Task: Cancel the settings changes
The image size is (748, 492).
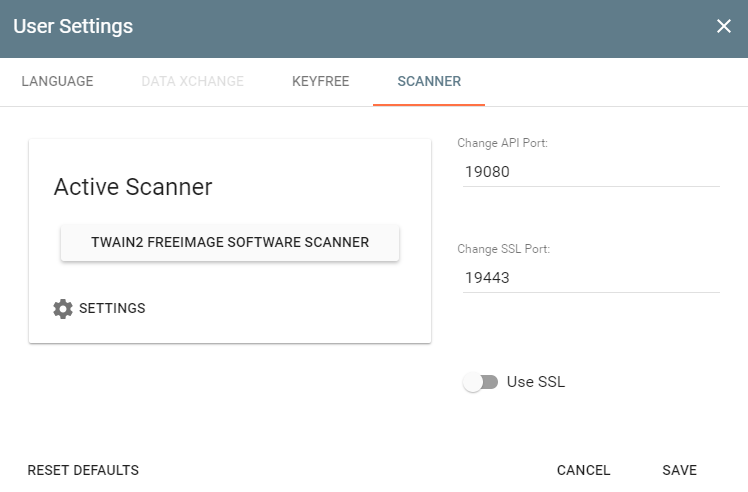Action: pos(583,470)
